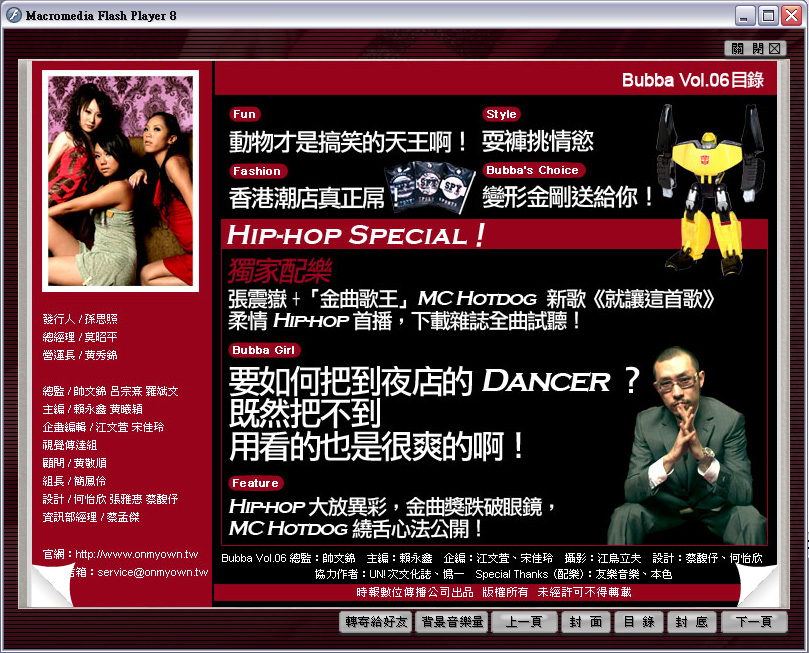Screen dimensions: 809x653
Task: Click the yellow Transformer robot image
Action: (709, 189)
